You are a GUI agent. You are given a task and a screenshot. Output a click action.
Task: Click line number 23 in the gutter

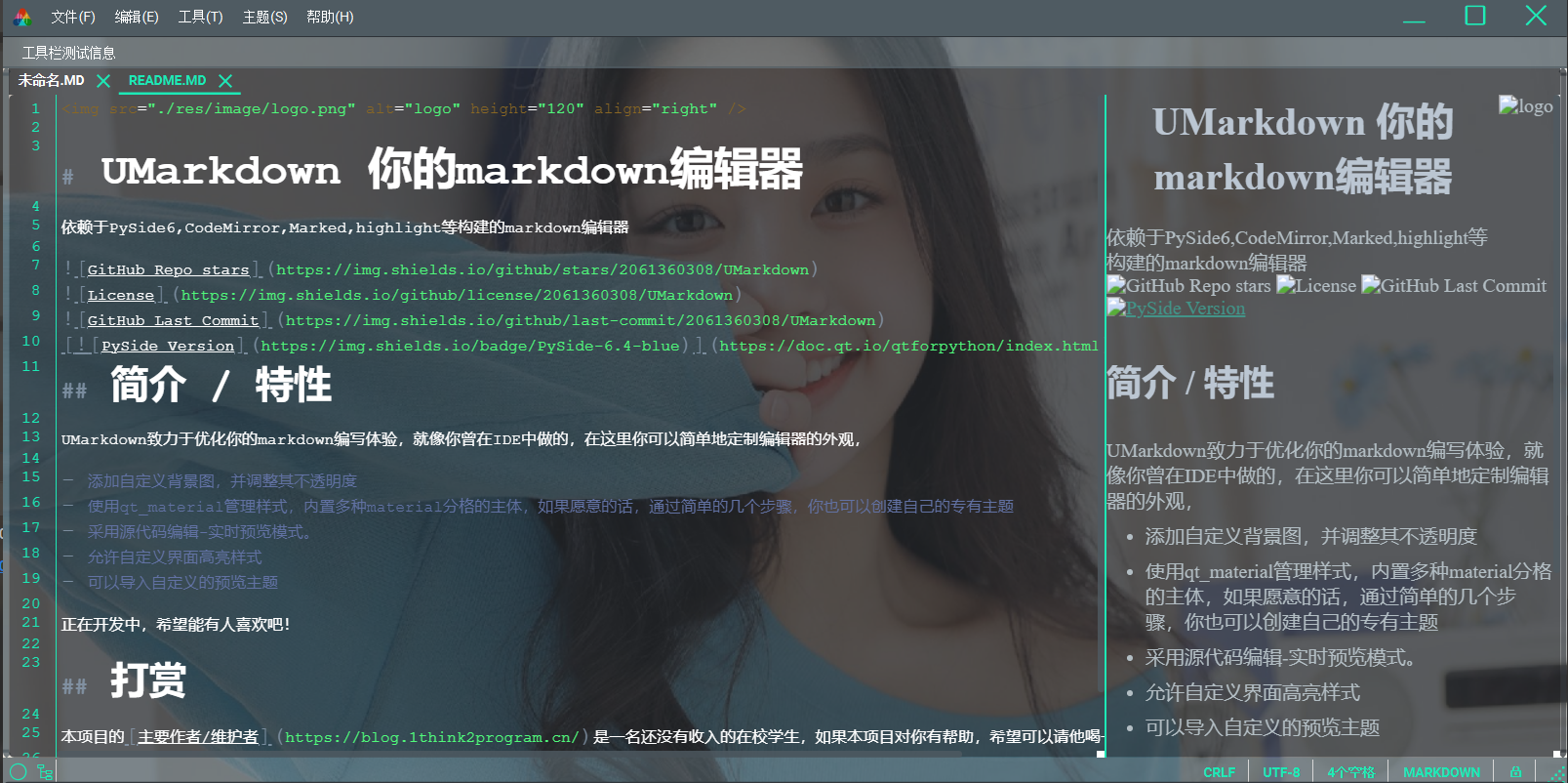pos(31,662)
